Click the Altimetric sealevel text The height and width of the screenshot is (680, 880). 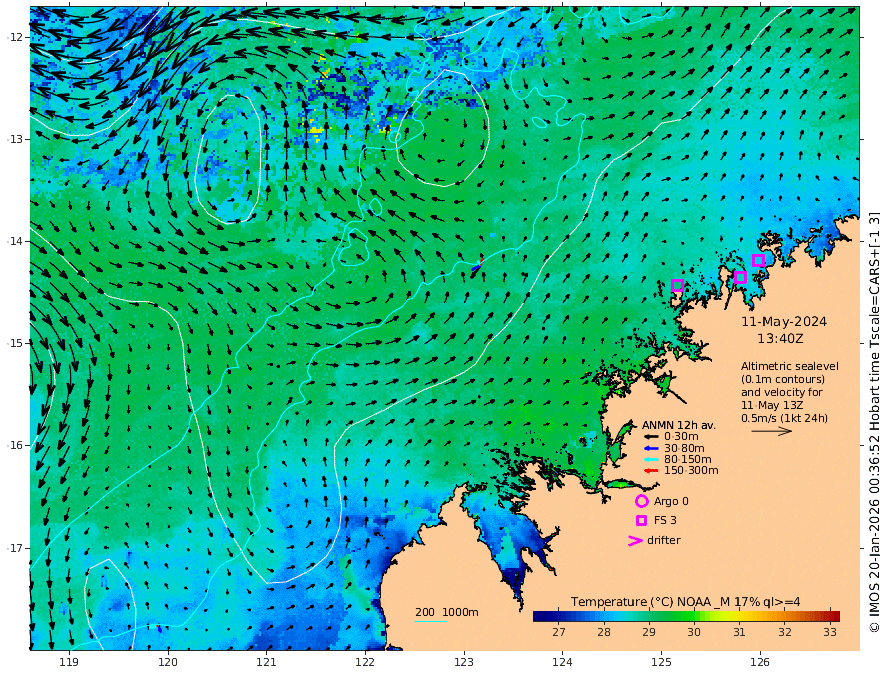click(790, 366)
